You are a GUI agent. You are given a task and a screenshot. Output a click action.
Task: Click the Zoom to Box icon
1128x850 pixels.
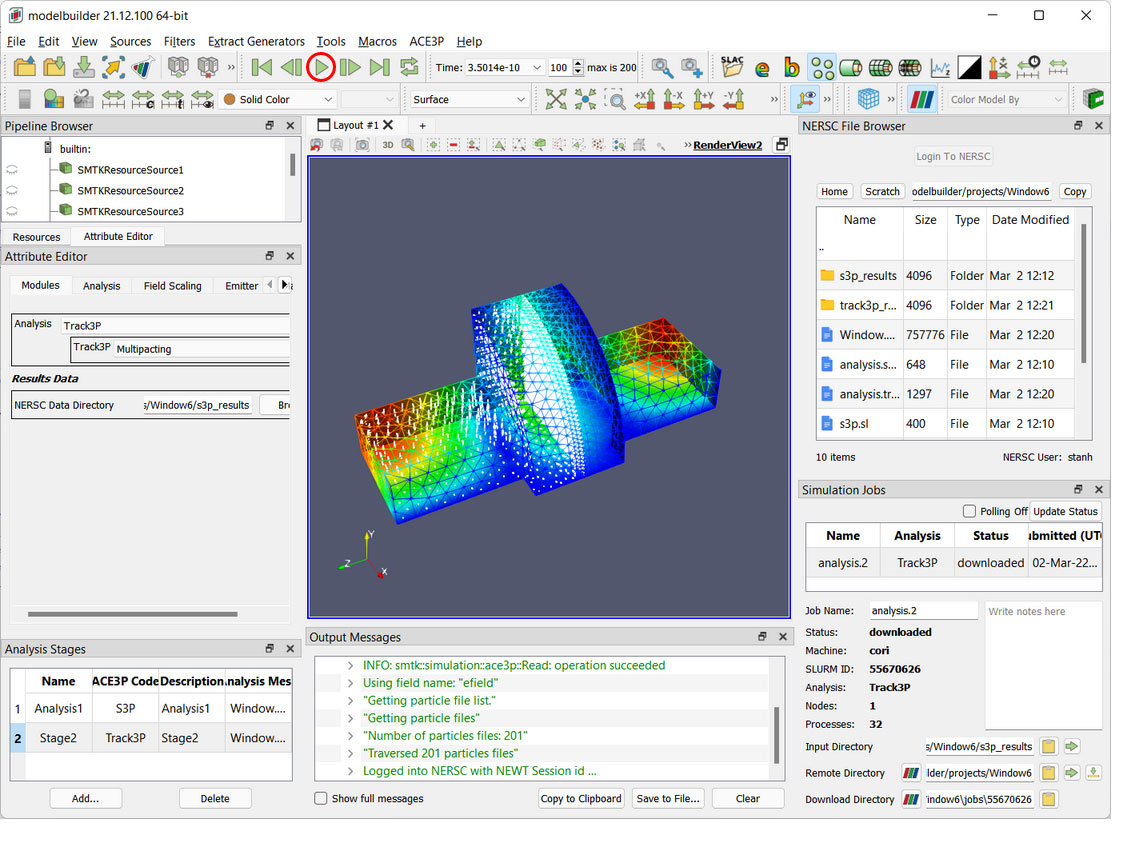(616, 99)
